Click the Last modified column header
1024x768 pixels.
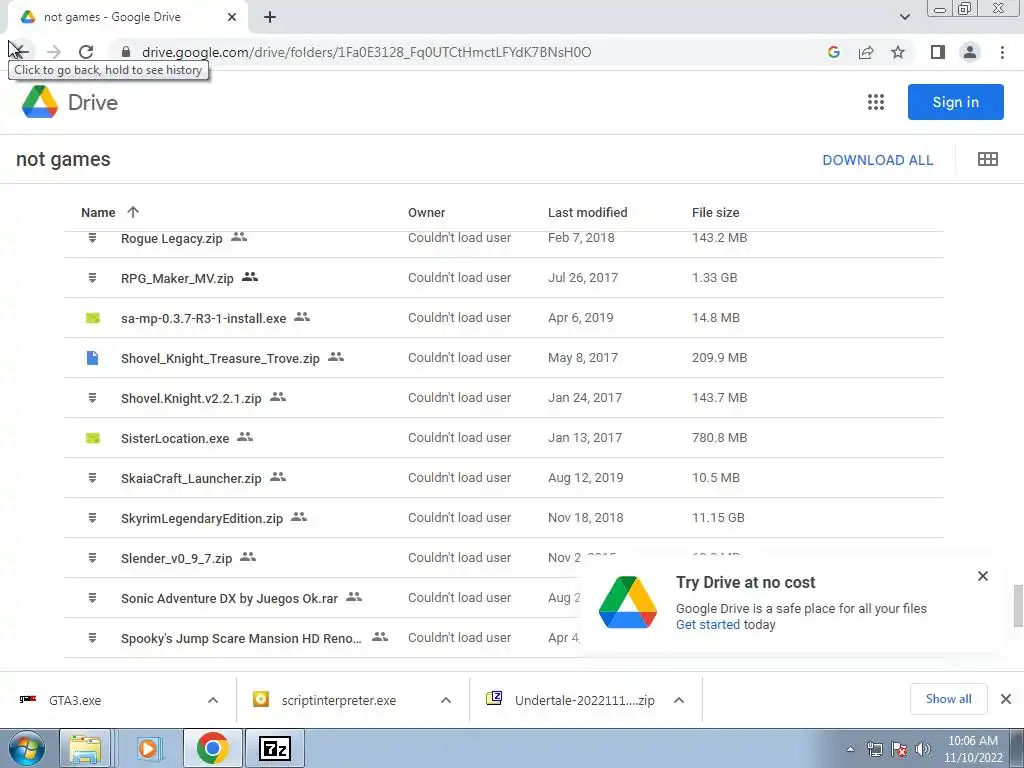click(587, 212)
